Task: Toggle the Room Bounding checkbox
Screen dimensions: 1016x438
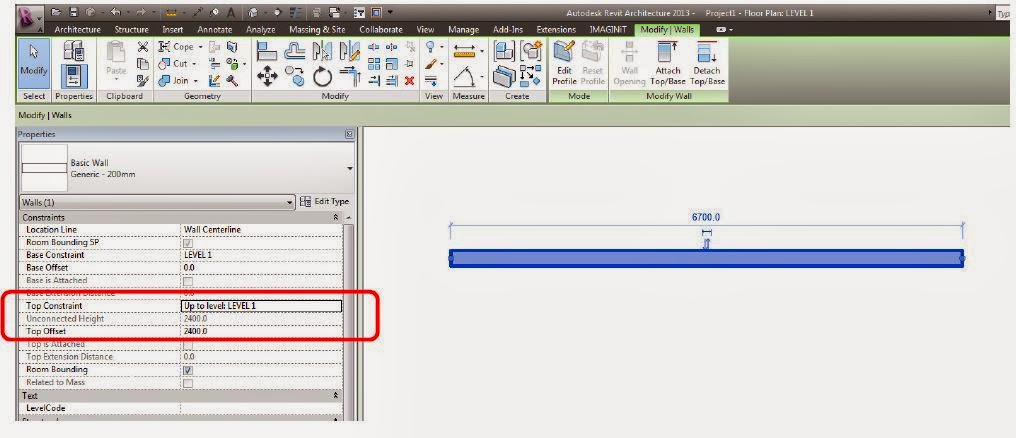Action: tap(188, 370)
